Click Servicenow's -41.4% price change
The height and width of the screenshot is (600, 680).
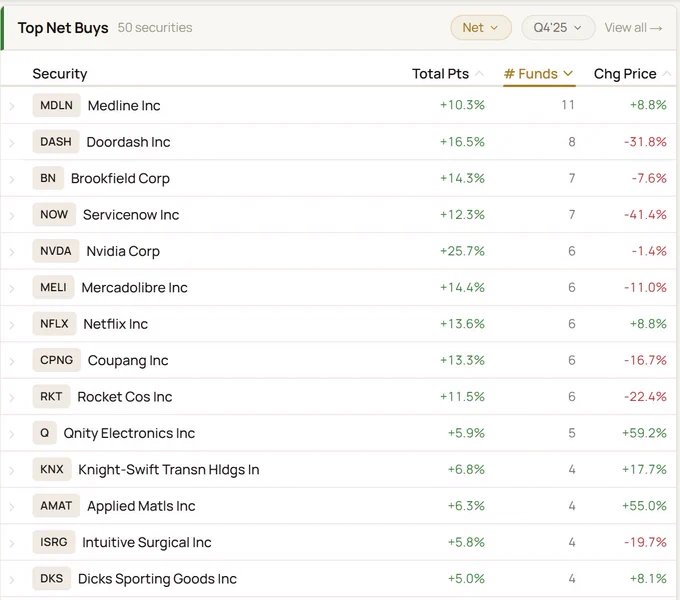click(x=645, y=215)
